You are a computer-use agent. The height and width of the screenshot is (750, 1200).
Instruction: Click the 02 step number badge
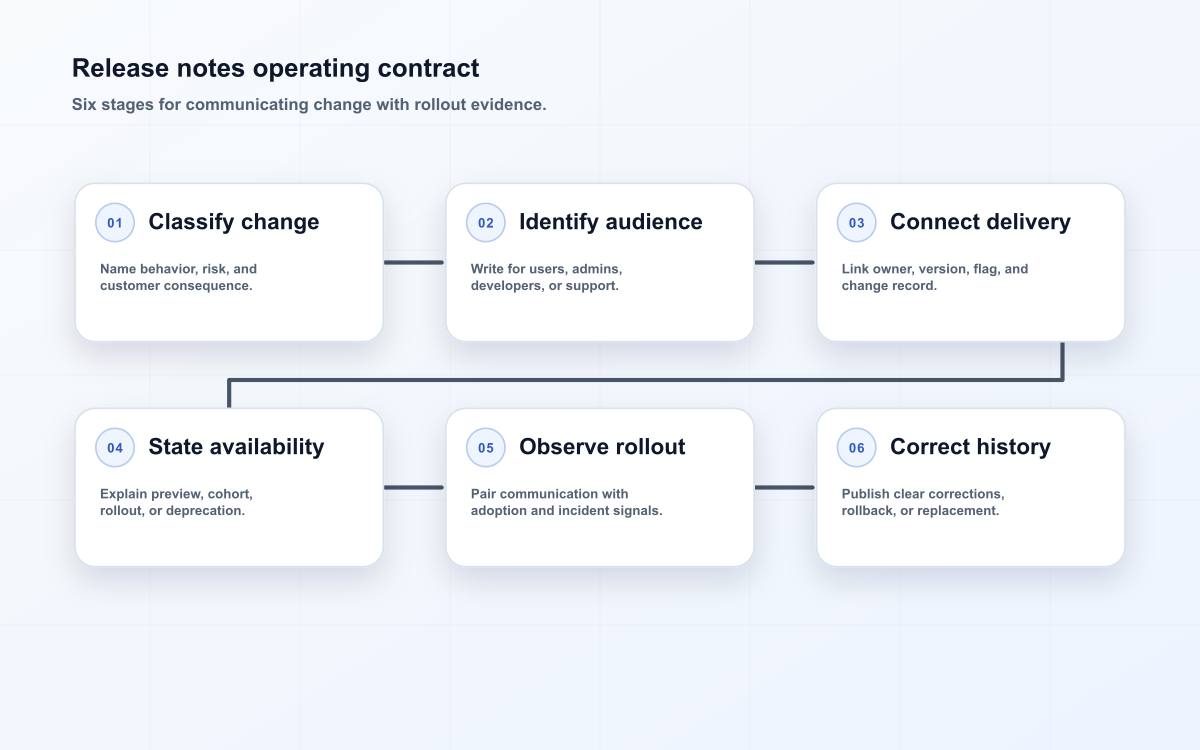coord(486,223)
